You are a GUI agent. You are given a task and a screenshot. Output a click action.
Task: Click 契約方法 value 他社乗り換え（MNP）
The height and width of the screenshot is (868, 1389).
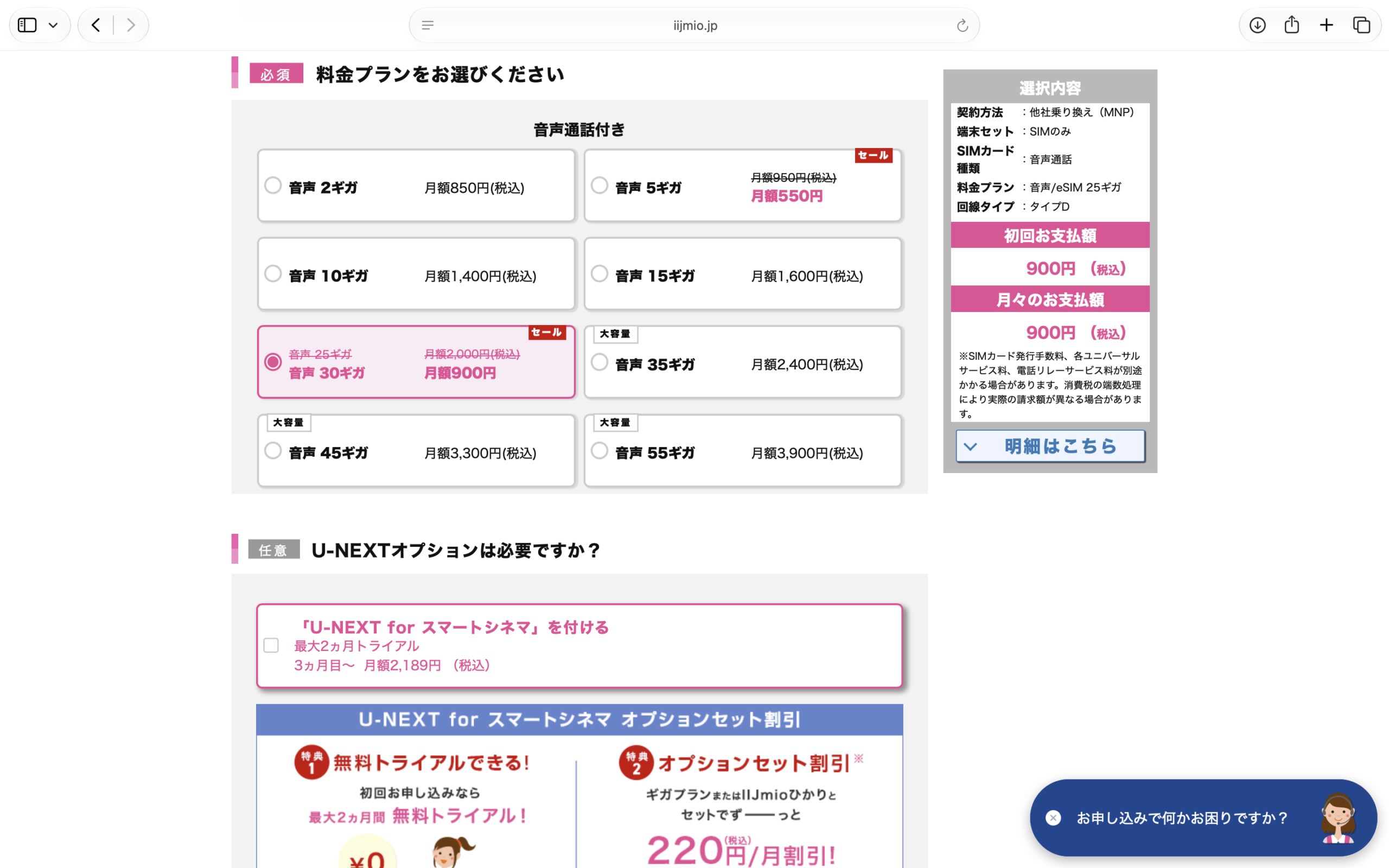point(1081,112)
